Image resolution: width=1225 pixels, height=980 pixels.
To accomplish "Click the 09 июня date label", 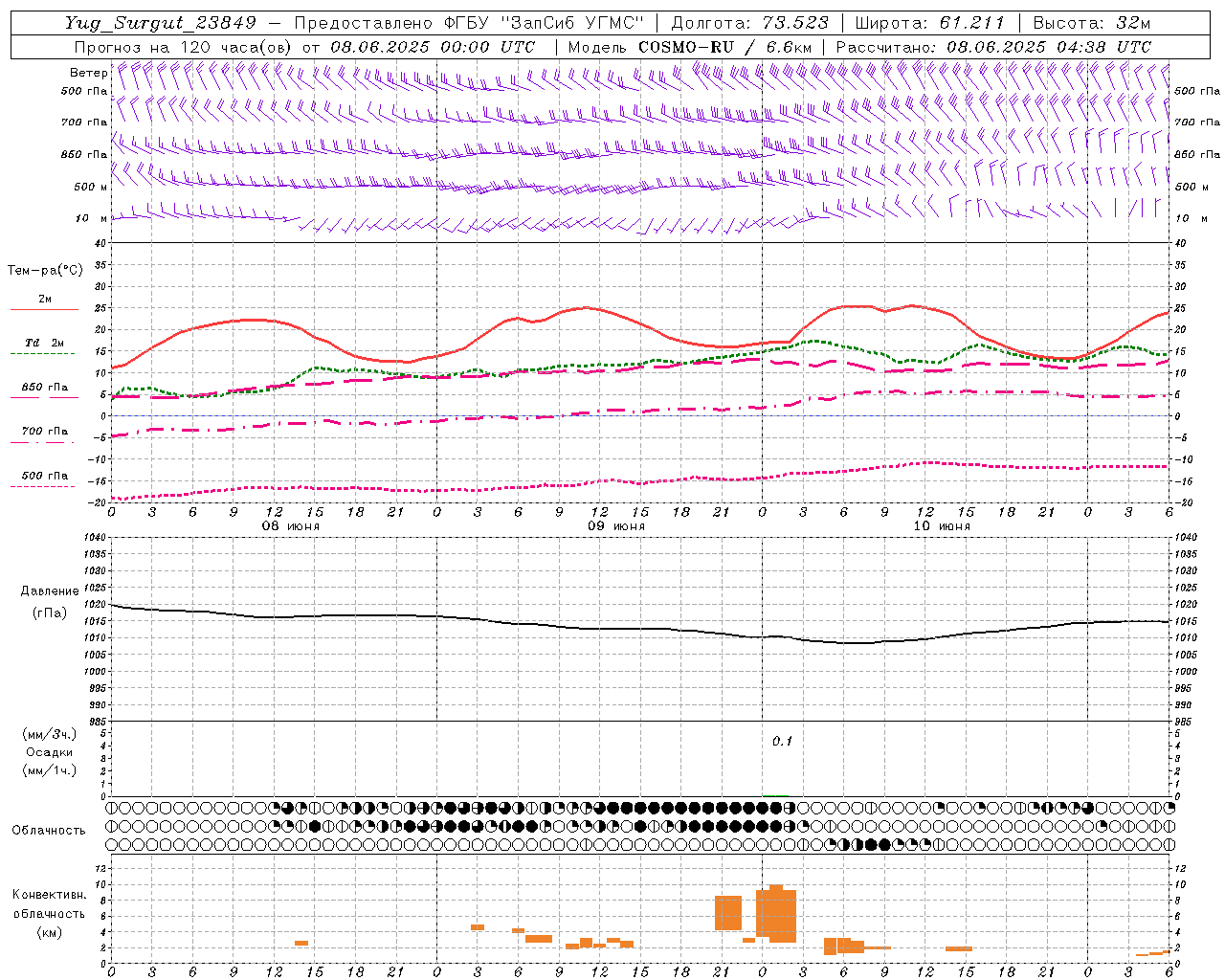I will point(616,526).
